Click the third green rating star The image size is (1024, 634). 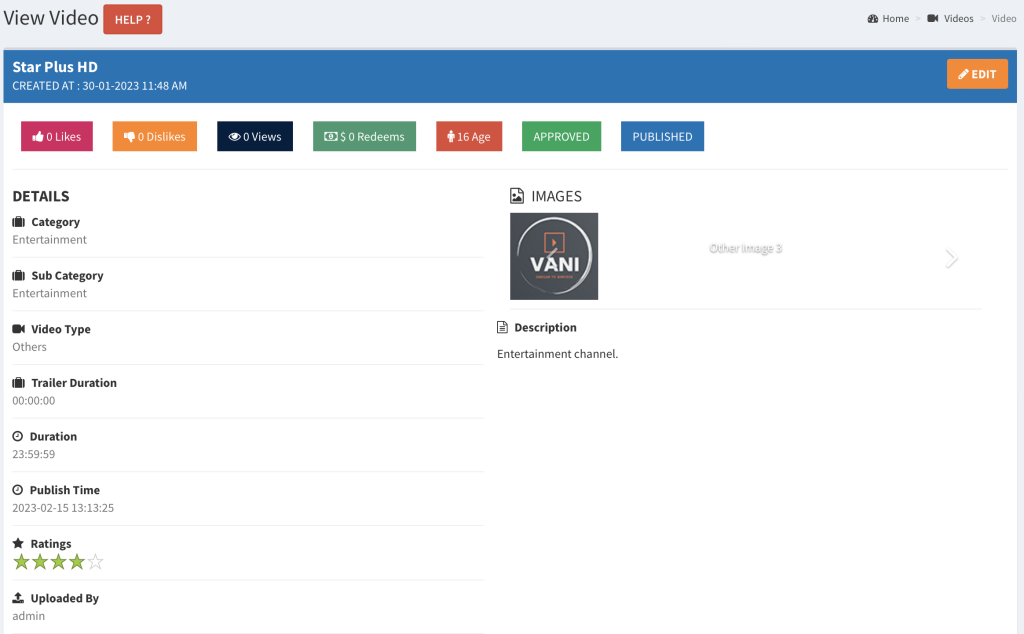pyautogui.click(x=58, y=562)
